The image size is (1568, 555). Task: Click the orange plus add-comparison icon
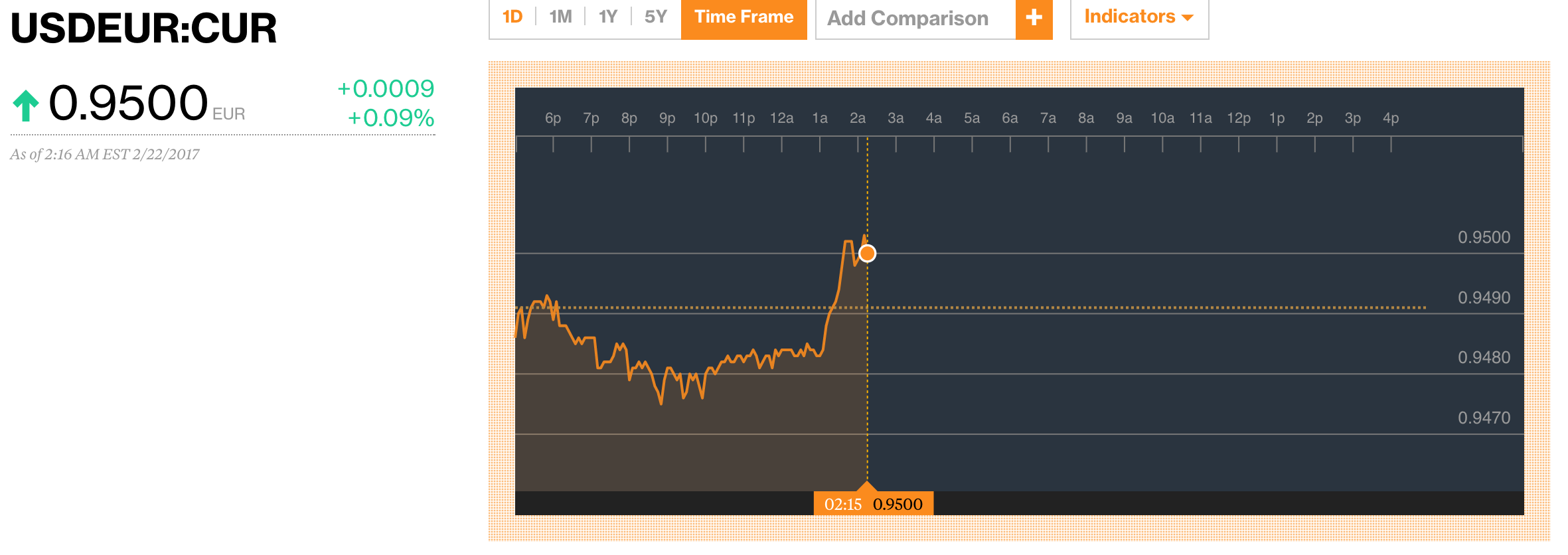coord(1034,18)
